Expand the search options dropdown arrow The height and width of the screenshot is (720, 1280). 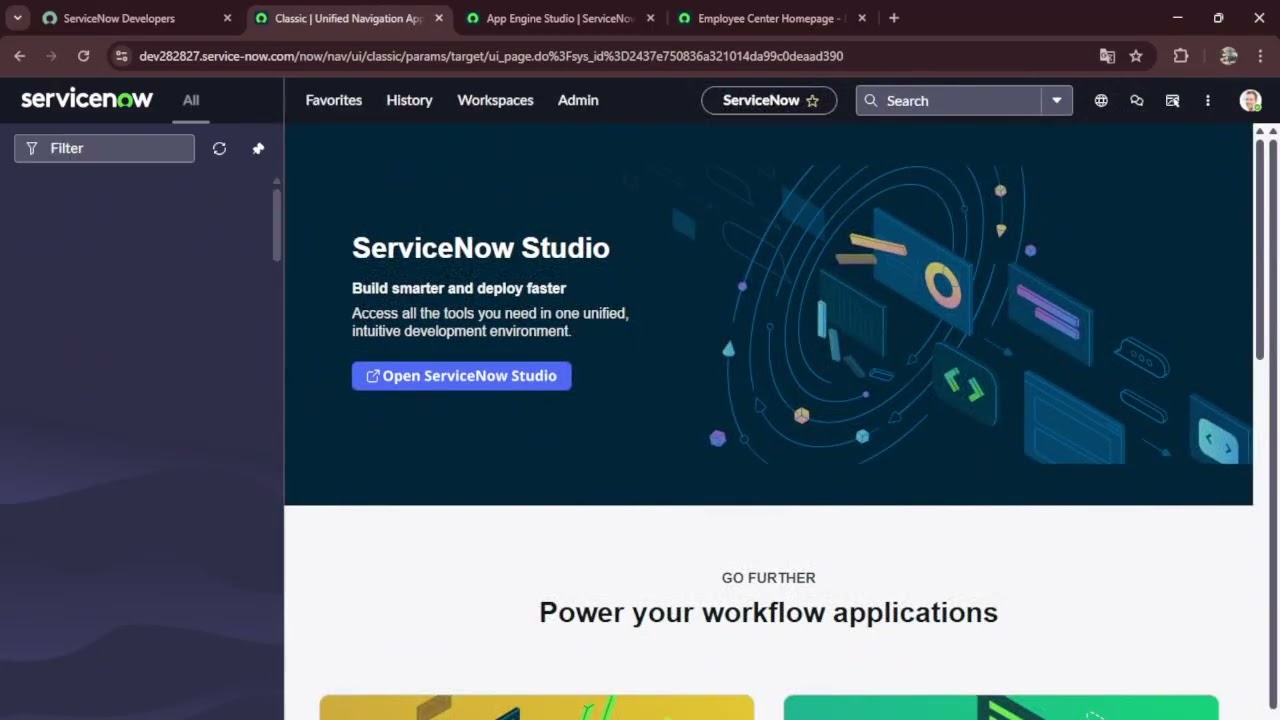point(1057,100)
